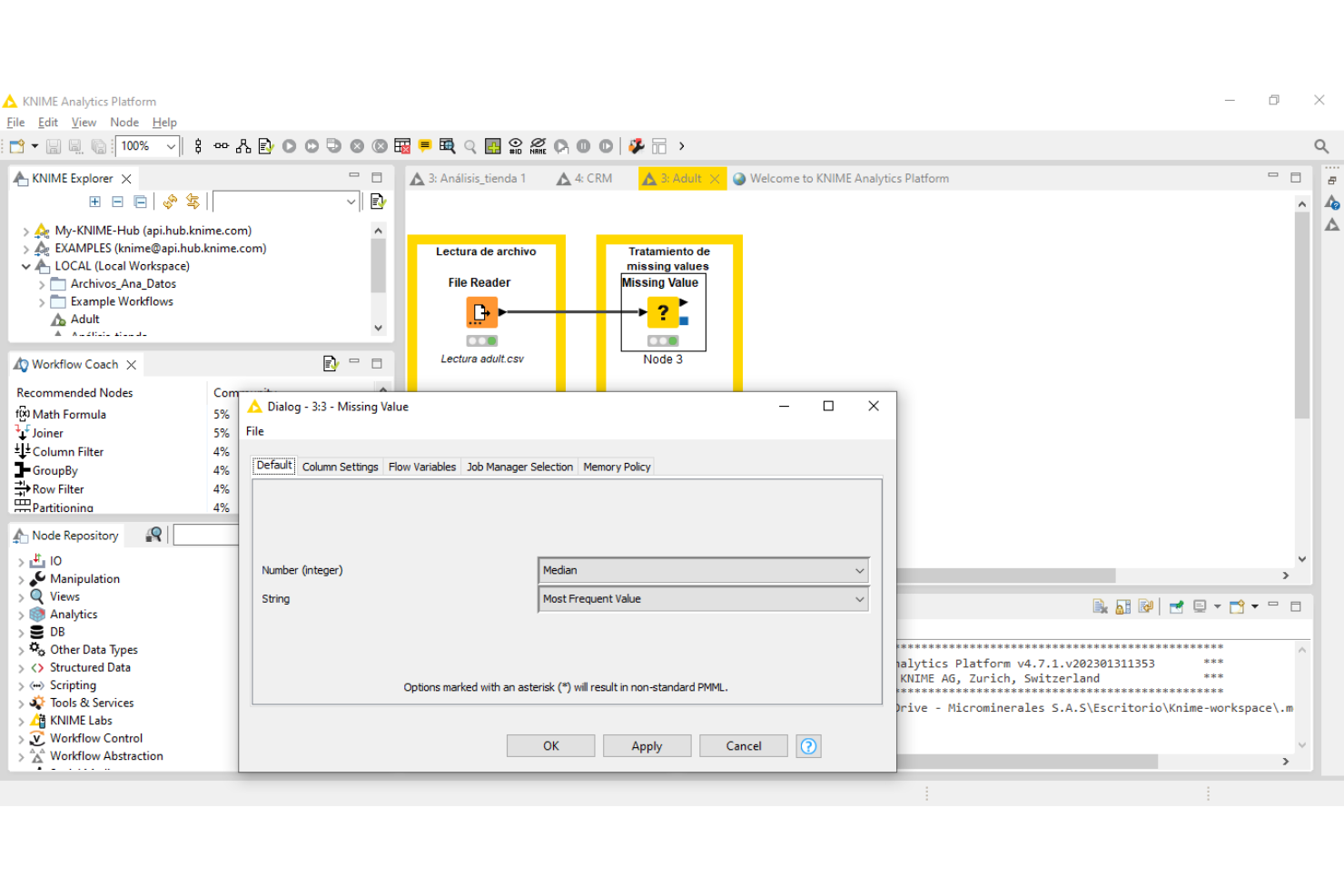Expand the KNIME Labs category
The width and height of the screenshot is (1344, 896).
21,722
